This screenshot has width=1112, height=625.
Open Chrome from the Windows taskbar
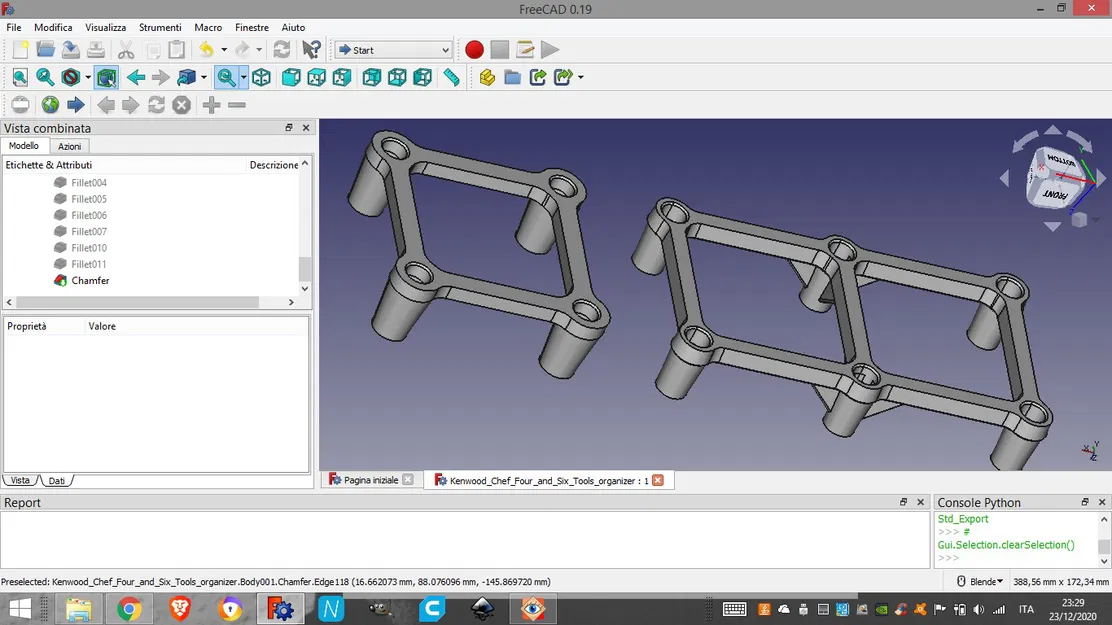click(129, 608)
